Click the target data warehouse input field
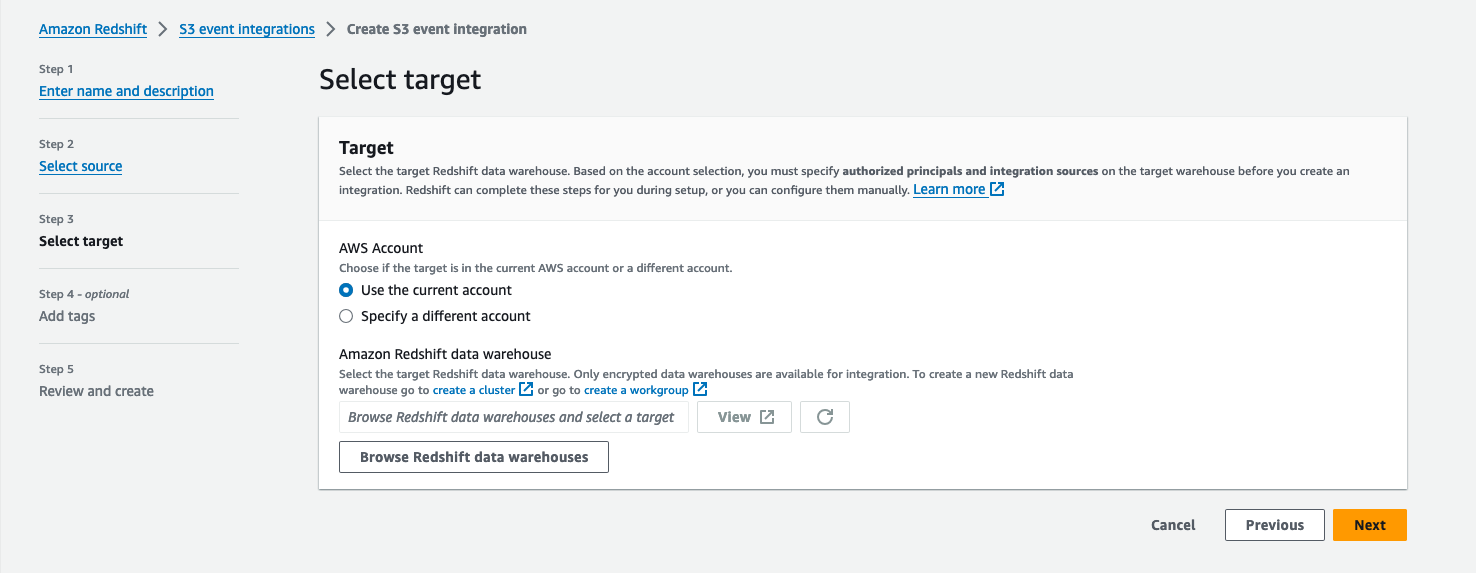1476x573 pixels. [513, 417]
